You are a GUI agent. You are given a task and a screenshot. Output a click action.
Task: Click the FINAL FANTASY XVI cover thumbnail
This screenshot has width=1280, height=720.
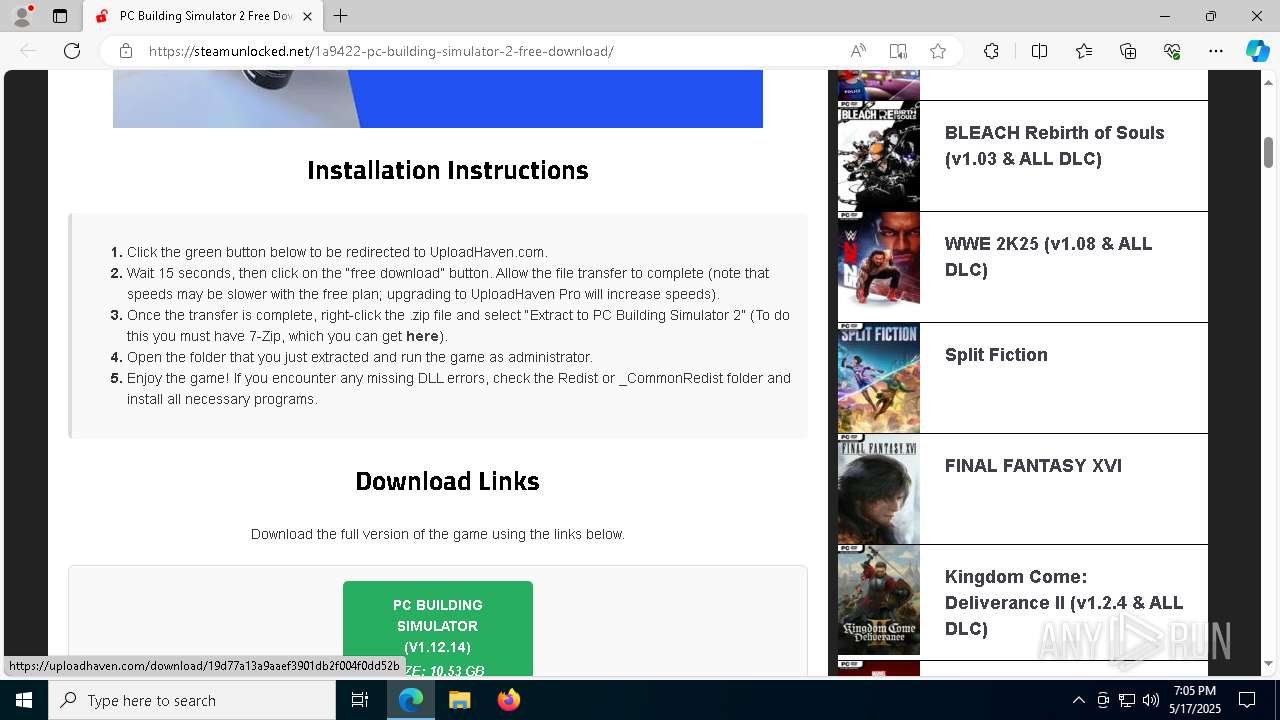point(879,489)
